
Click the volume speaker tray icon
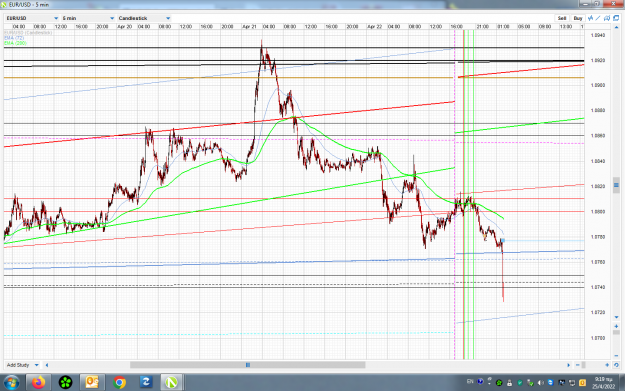[540, 383]
